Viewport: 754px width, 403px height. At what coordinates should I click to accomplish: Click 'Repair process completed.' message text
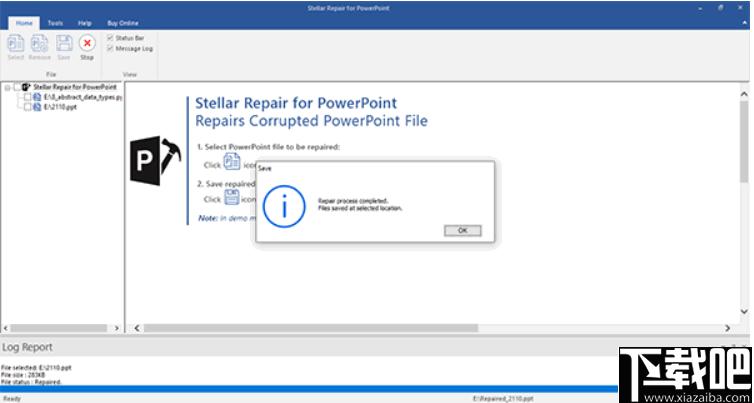pyautogui.click(x=353, y=201)
